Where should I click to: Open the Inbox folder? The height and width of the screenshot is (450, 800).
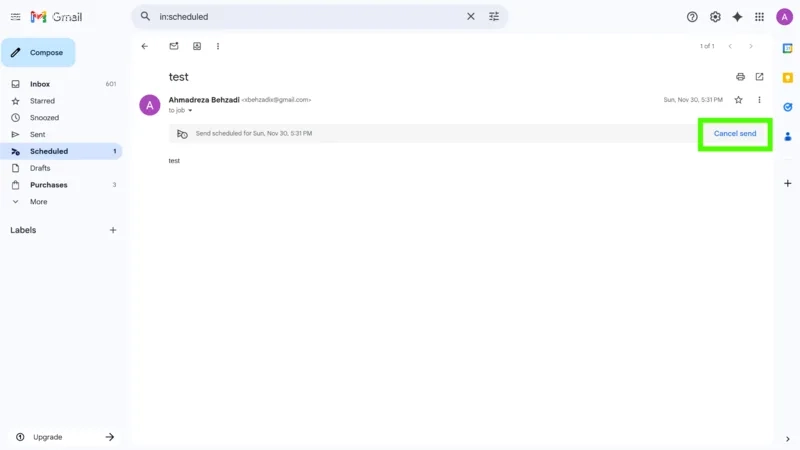[40, 84]
